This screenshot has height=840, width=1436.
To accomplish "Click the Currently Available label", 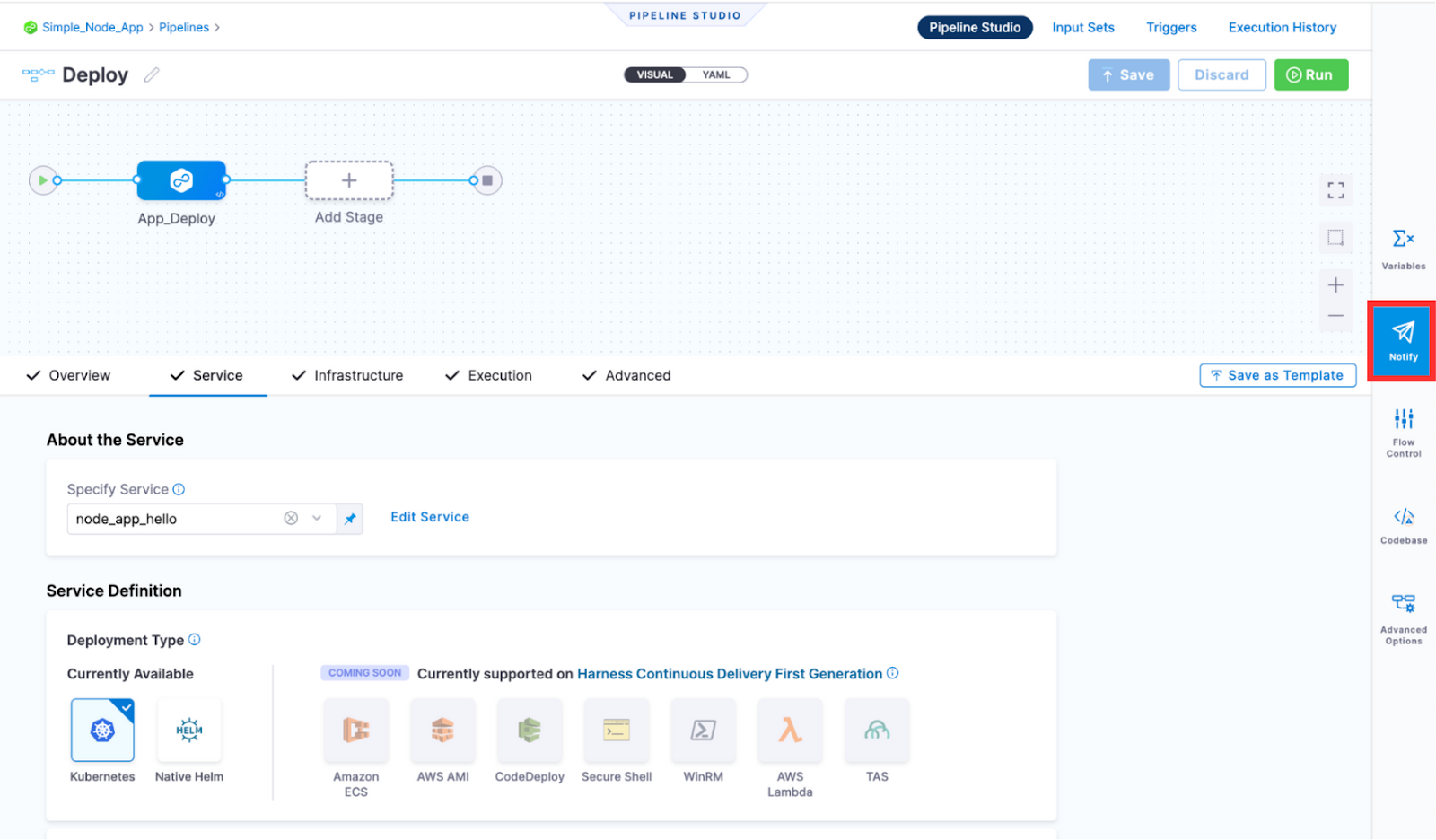I will [130, 674].
